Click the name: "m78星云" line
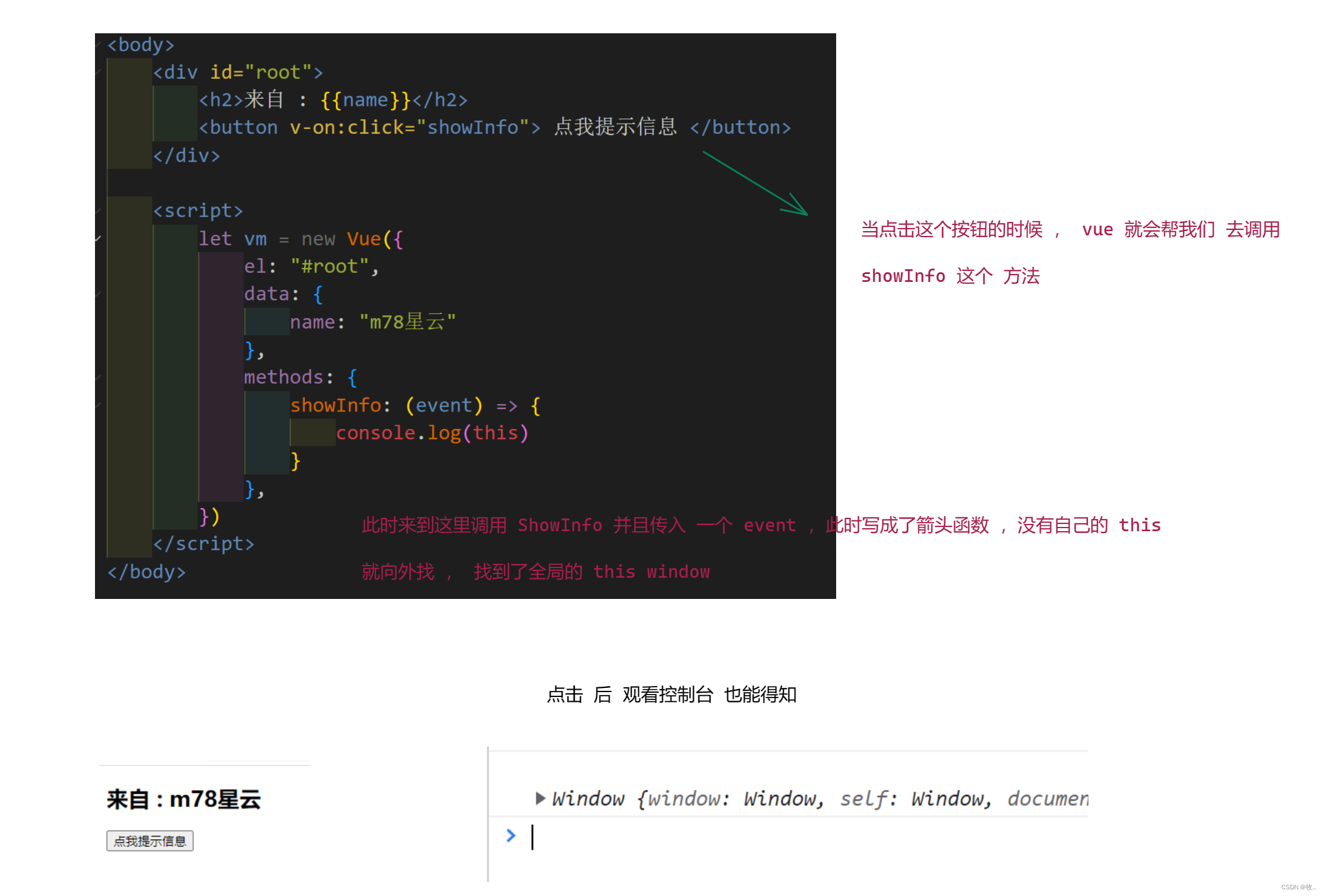 pos(373,322)
